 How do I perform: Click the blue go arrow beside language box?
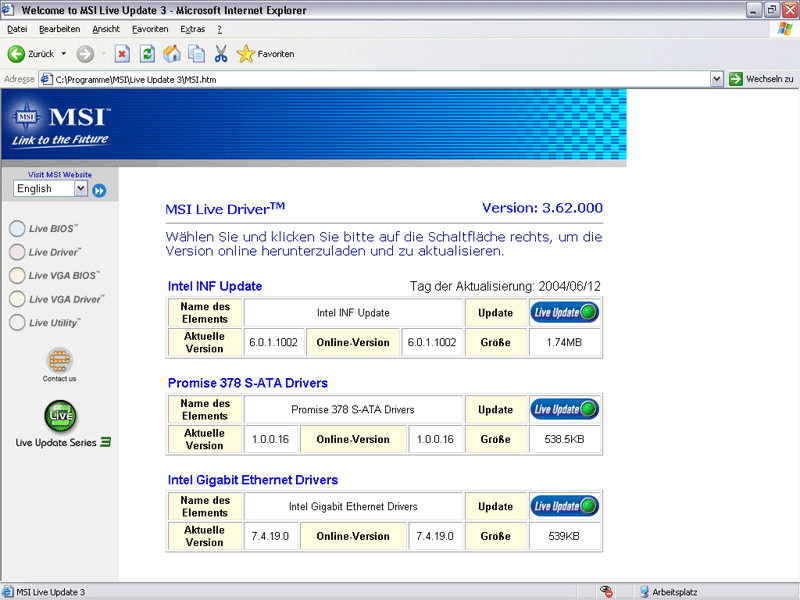tap(99, 191)
